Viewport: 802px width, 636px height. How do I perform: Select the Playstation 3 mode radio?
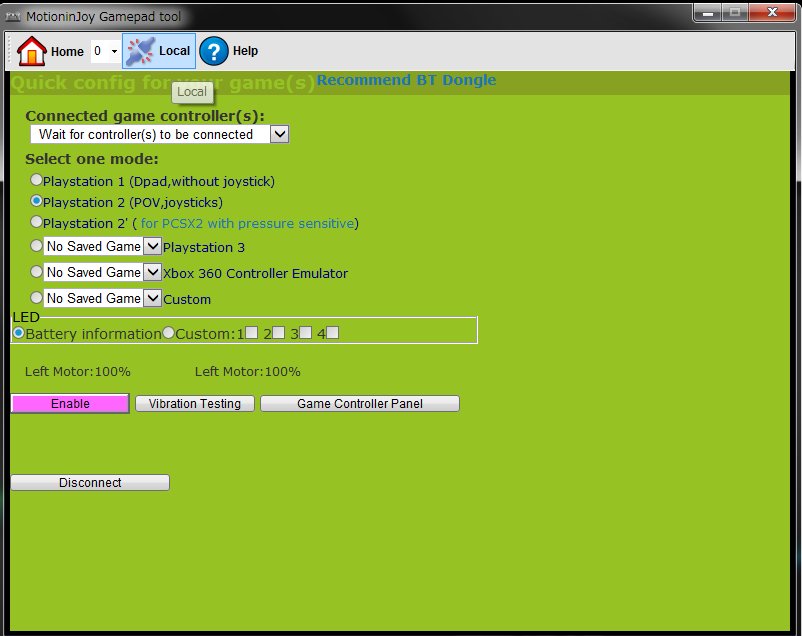click(36, 246)
